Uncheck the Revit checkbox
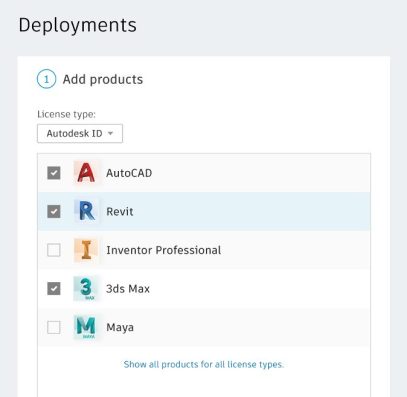 (54, 211)
